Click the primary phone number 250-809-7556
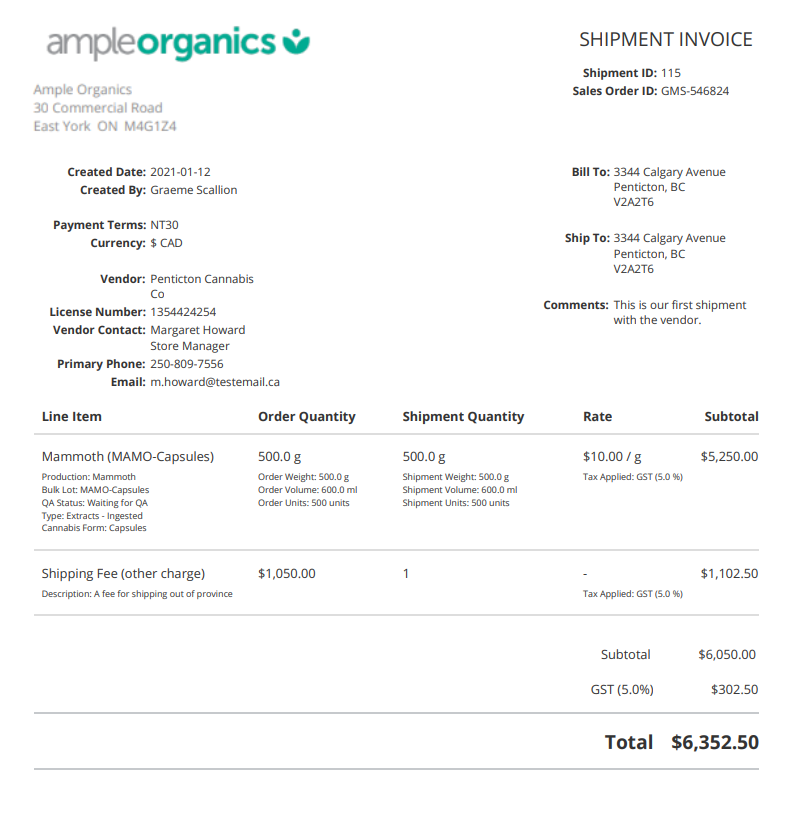The height and width of the screenshot is (822, 792). pos(187,364)
